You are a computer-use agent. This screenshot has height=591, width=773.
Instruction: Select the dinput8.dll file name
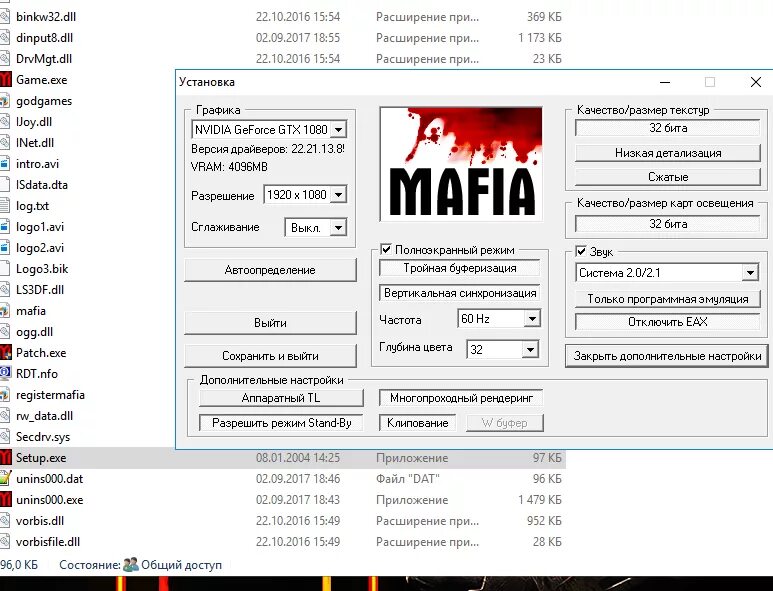[44, 37]
